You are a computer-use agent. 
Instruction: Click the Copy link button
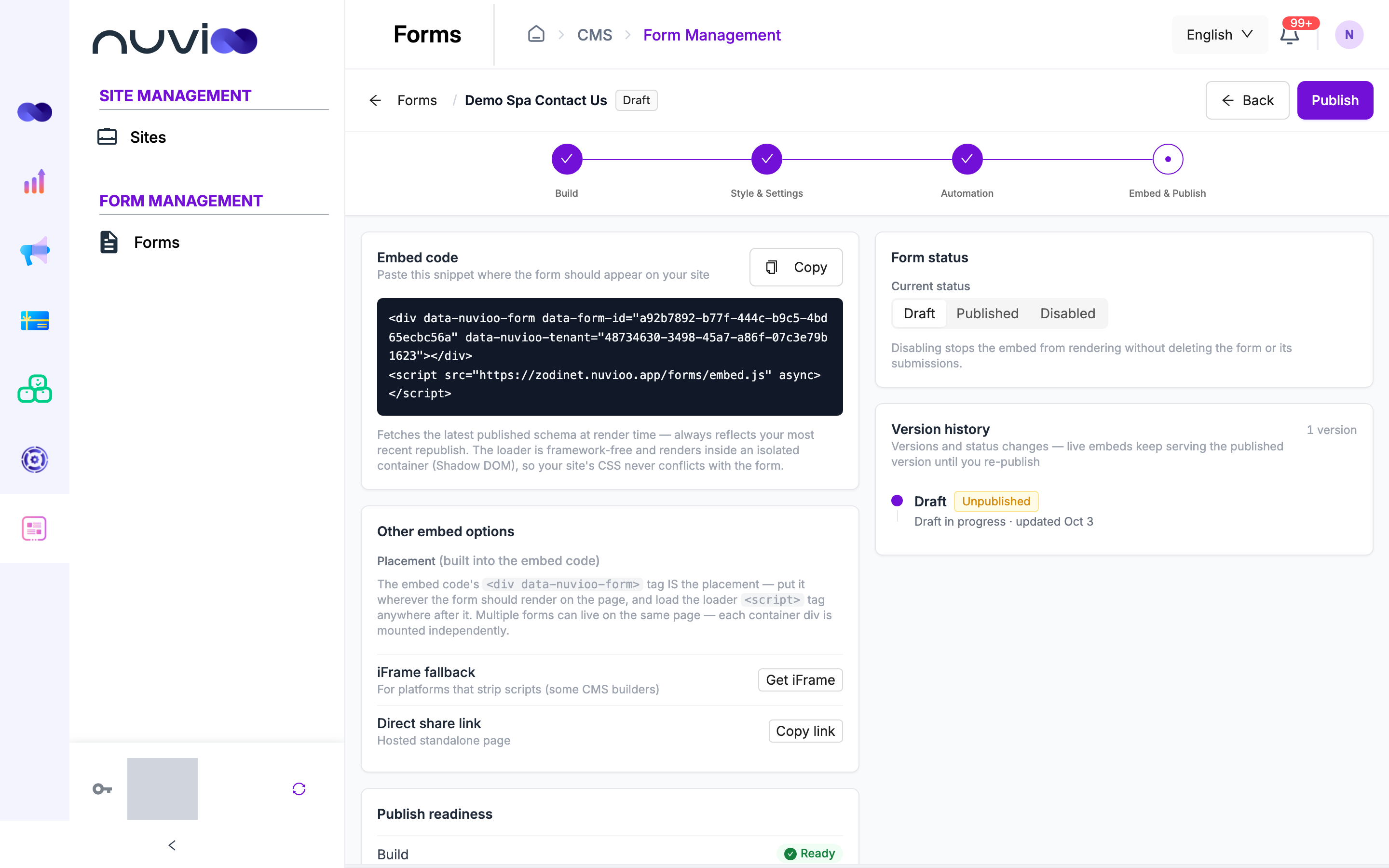coord(805,731)
